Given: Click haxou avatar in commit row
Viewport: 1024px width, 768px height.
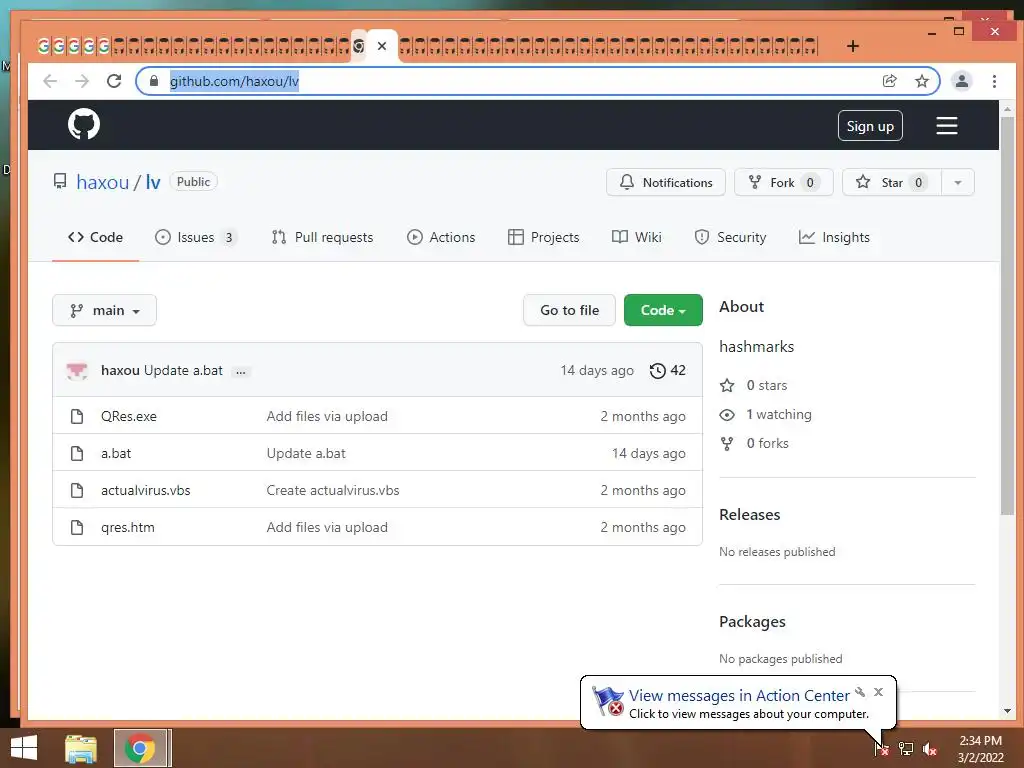Looking at the screenshot, I should tap(77, 370).
